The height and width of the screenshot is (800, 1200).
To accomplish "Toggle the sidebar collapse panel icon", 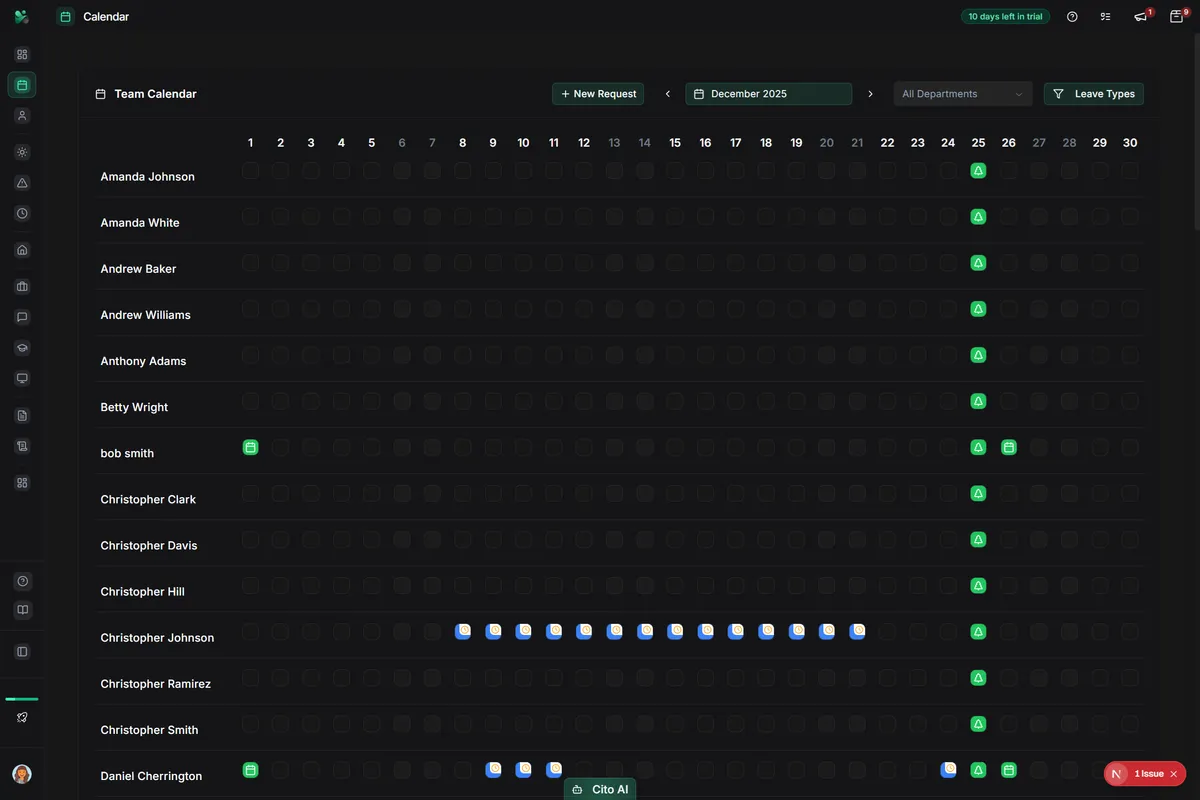I will click(x=22, y=652).
